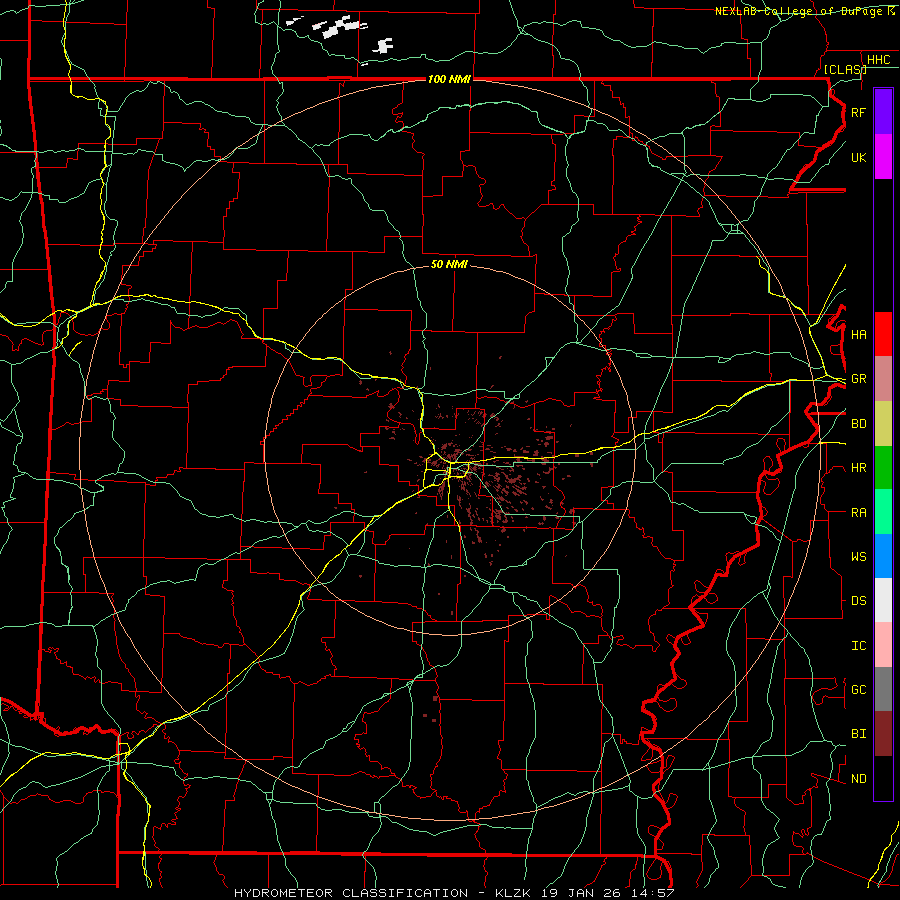
Task: Click the BD legend label
Action: pyautogui.click(x=858, y=424)
